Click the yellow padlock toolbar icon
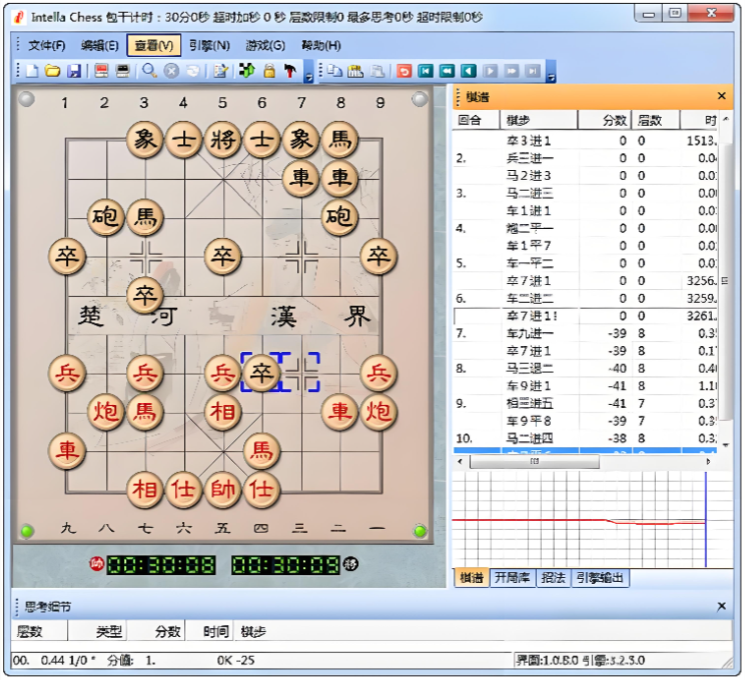Viewport: 745px width, 680px height. [269, 71]
